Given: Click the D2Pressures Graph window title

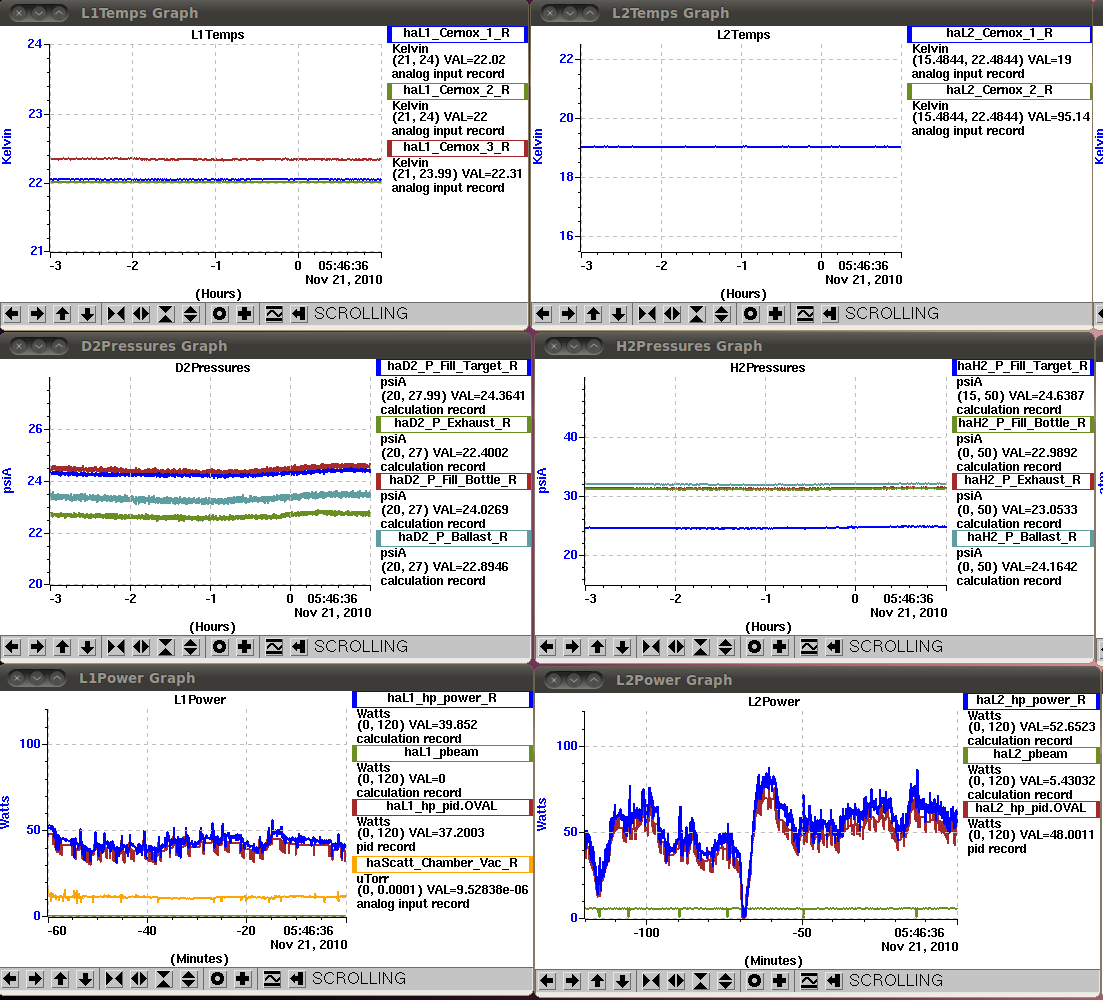Looking at the screenshot, I should coord(154,346).
